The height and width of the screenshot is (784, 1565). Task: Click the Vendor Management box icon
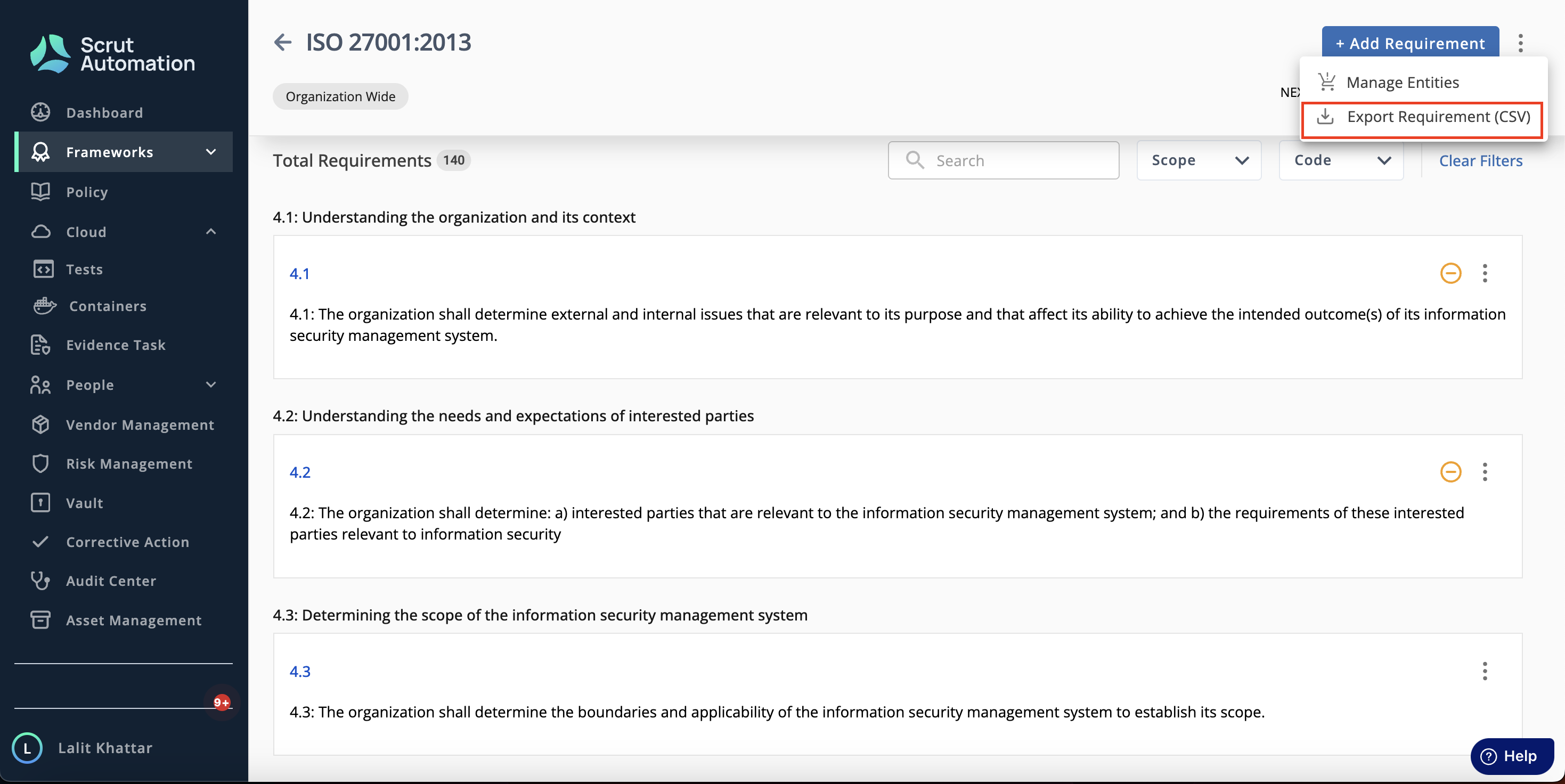40,424
